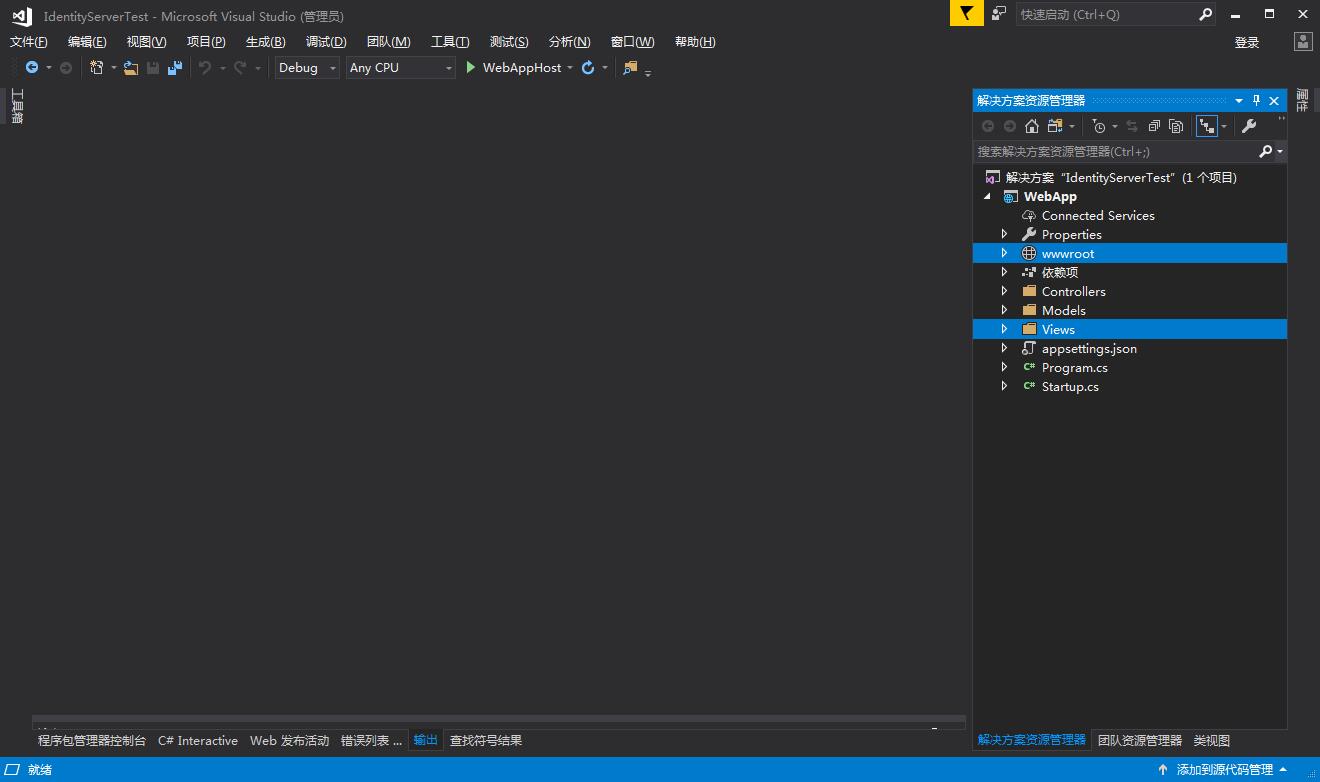The image size is (1320, 782).
Task: Click the open file folder icon in the toolbar
Action: pos(131,68)
